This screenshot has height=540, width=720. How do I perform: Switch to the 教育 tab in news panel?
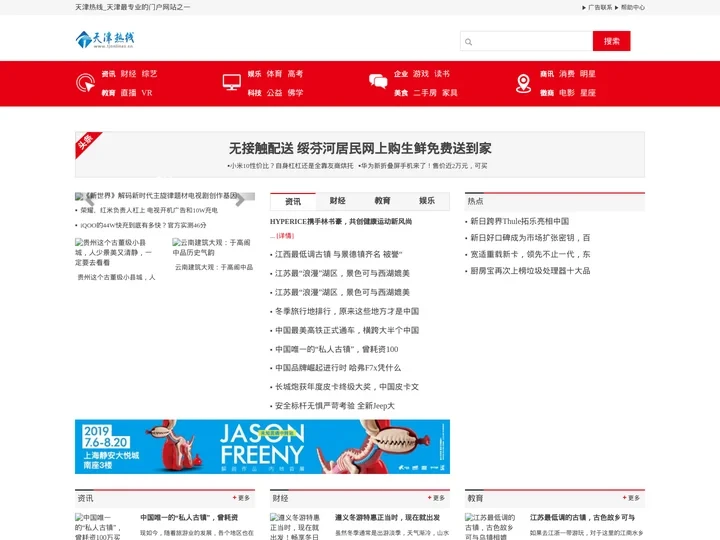(x=382, y=201)
